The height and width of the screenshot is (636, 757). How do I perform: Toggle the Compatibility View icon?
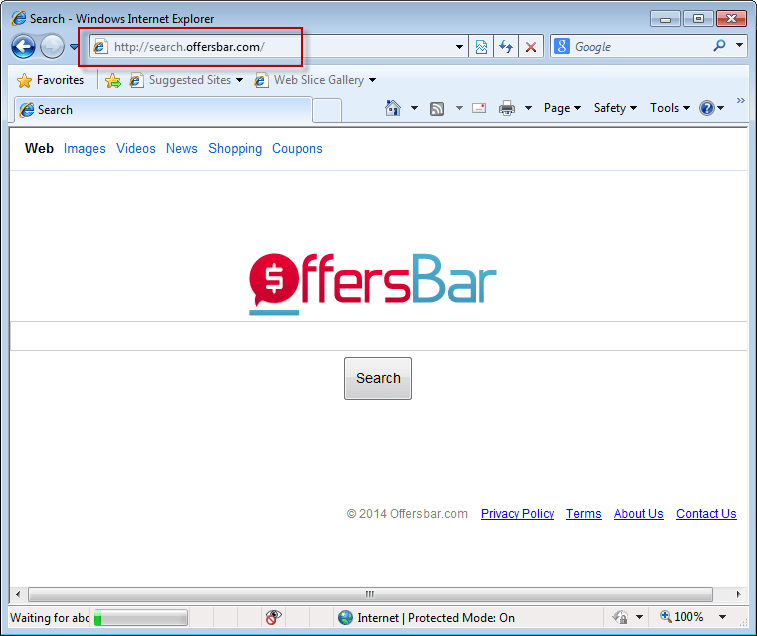(x=481, y=47)
